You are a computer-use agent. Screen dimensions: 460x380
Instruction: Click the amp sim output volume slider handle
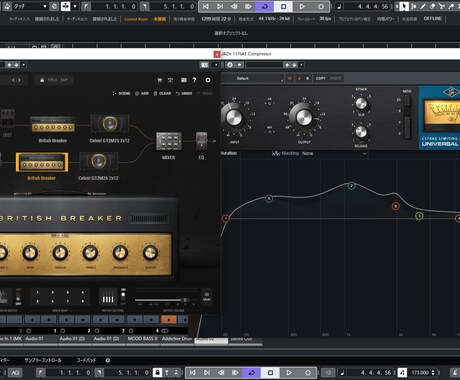[x=184, y=300]
